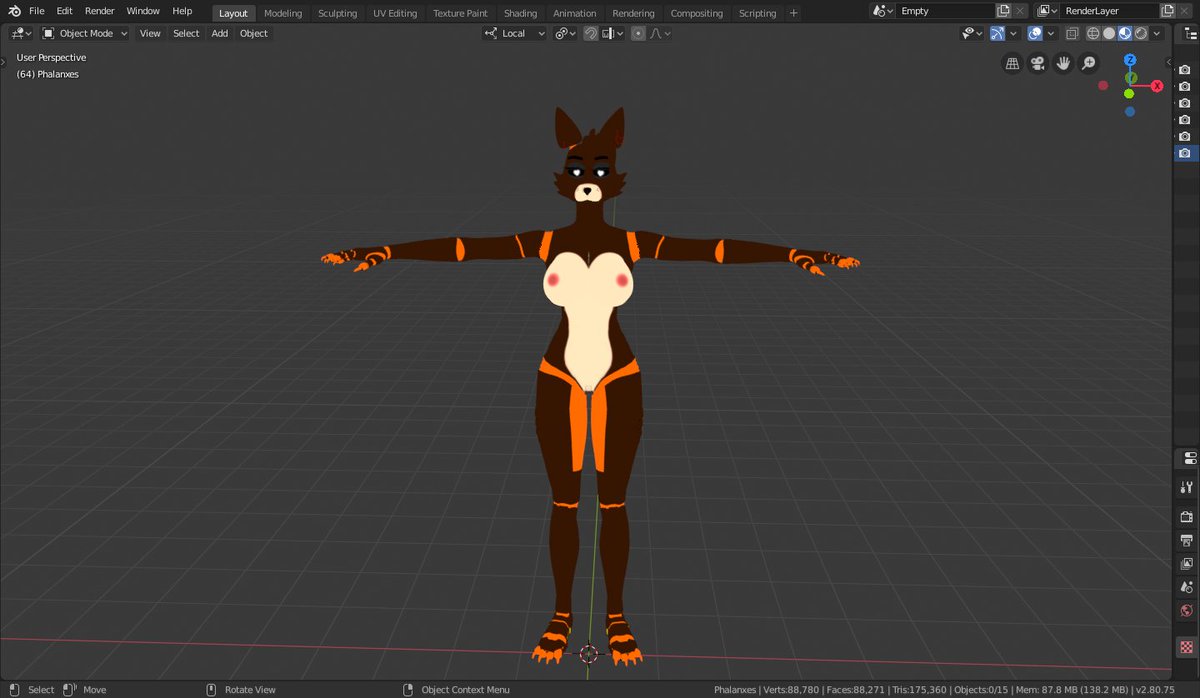Open the Object Mode dropdown
Viewport: 1200px width, 698px height.
click(85, 33)
